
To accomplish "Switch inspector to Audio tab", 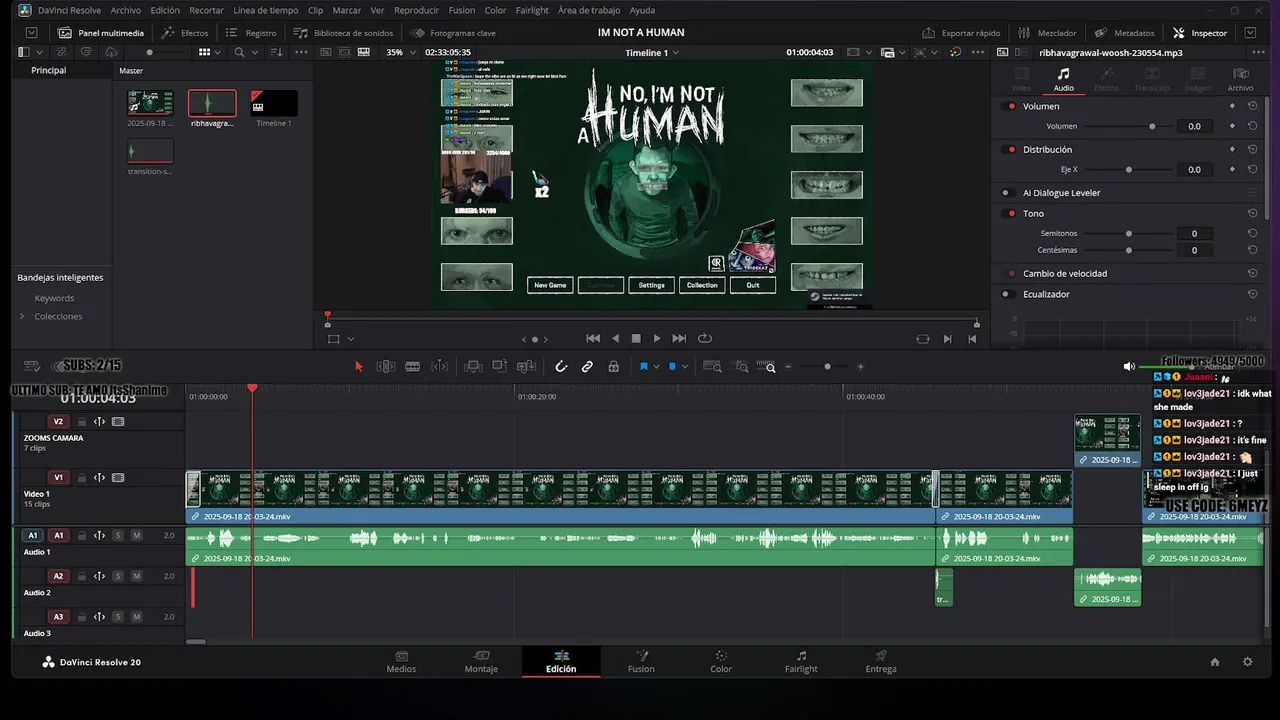I will [x=1063, y=79].
